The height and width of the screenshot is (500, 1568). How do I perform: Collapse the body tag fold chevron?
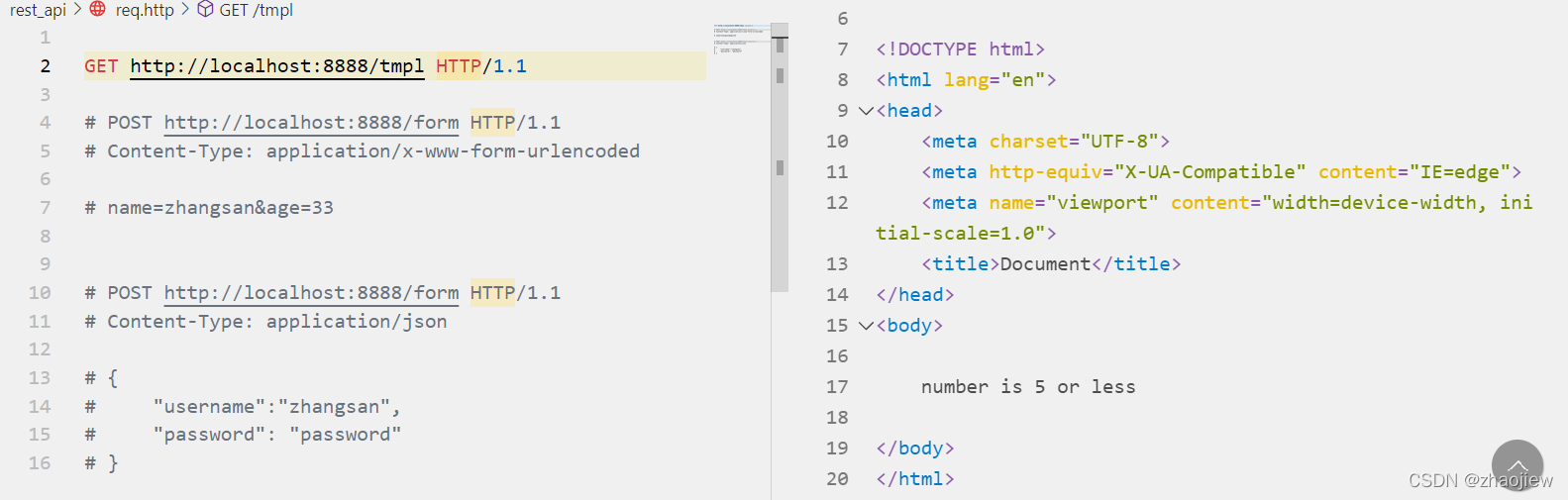click(866, 326)
